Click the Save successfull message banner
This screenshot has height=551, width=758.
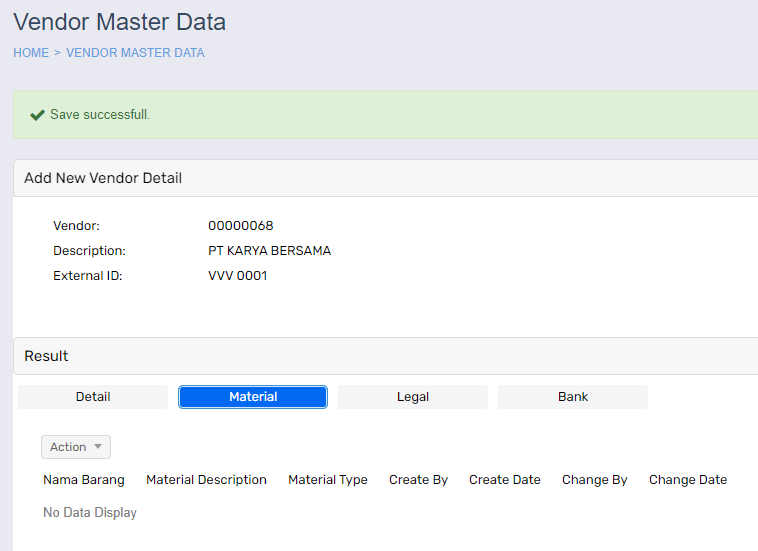[x=385, y=115]
